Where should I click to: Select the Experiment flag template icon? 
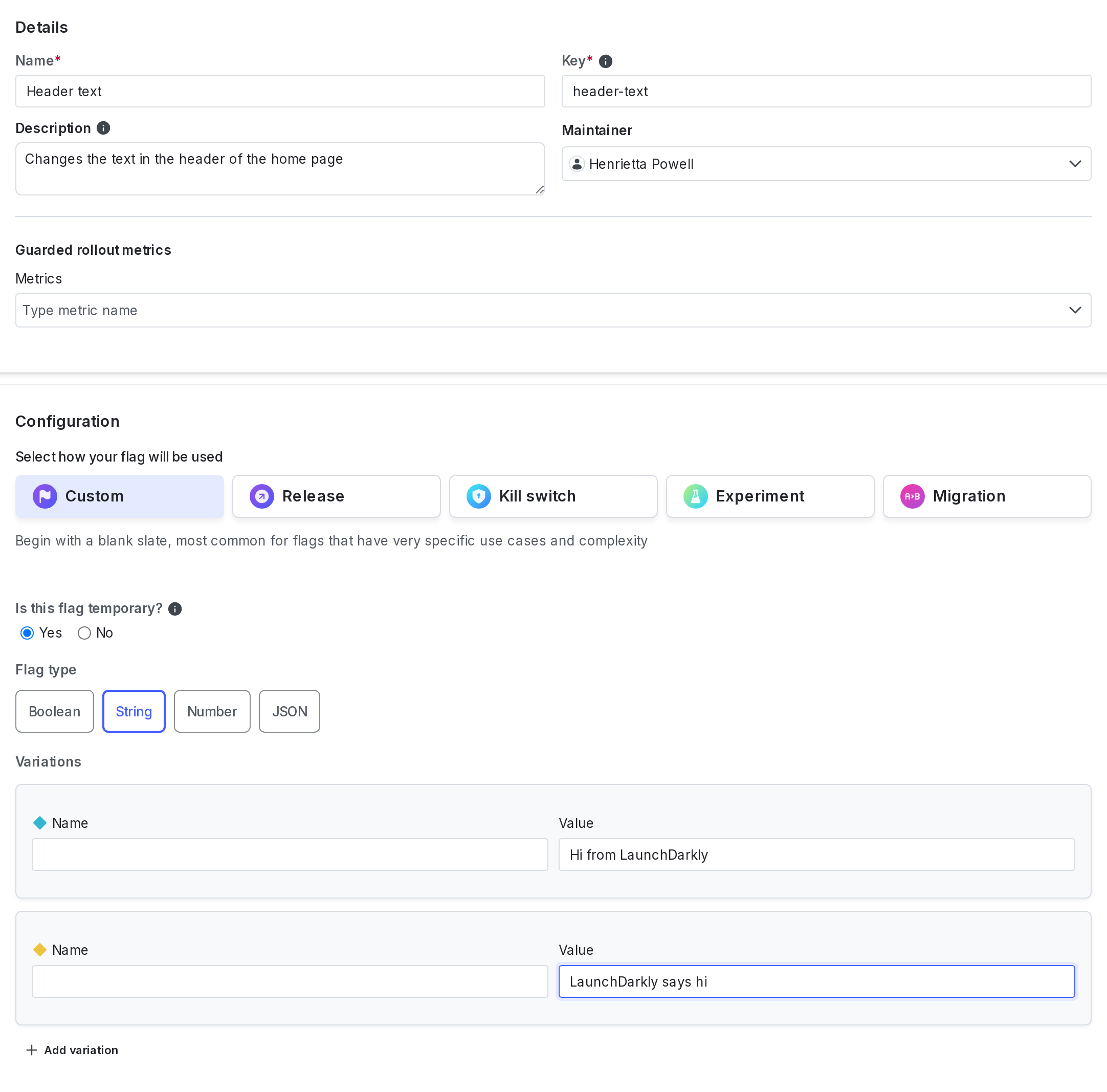pos(696,496)
